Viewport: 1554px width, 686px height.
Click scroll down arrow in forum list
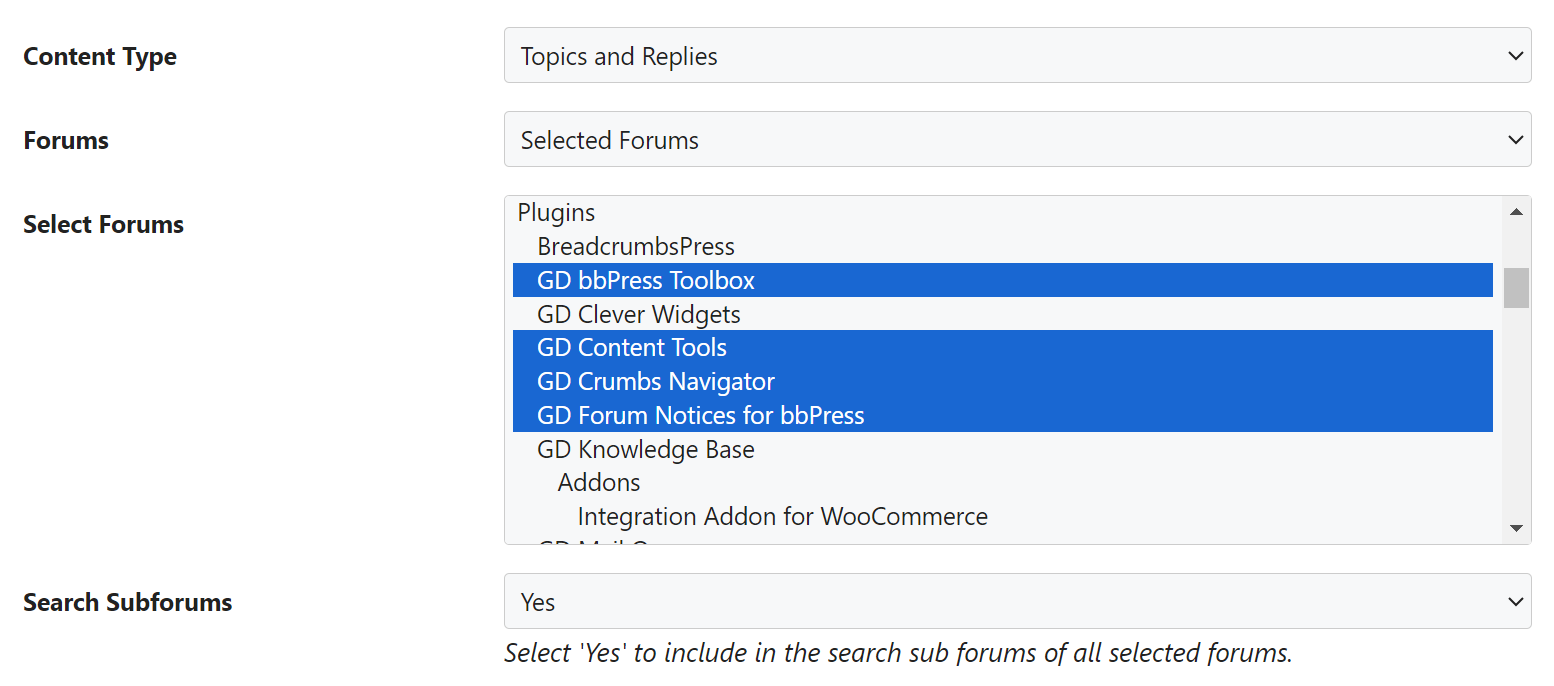click(1516, 528)
